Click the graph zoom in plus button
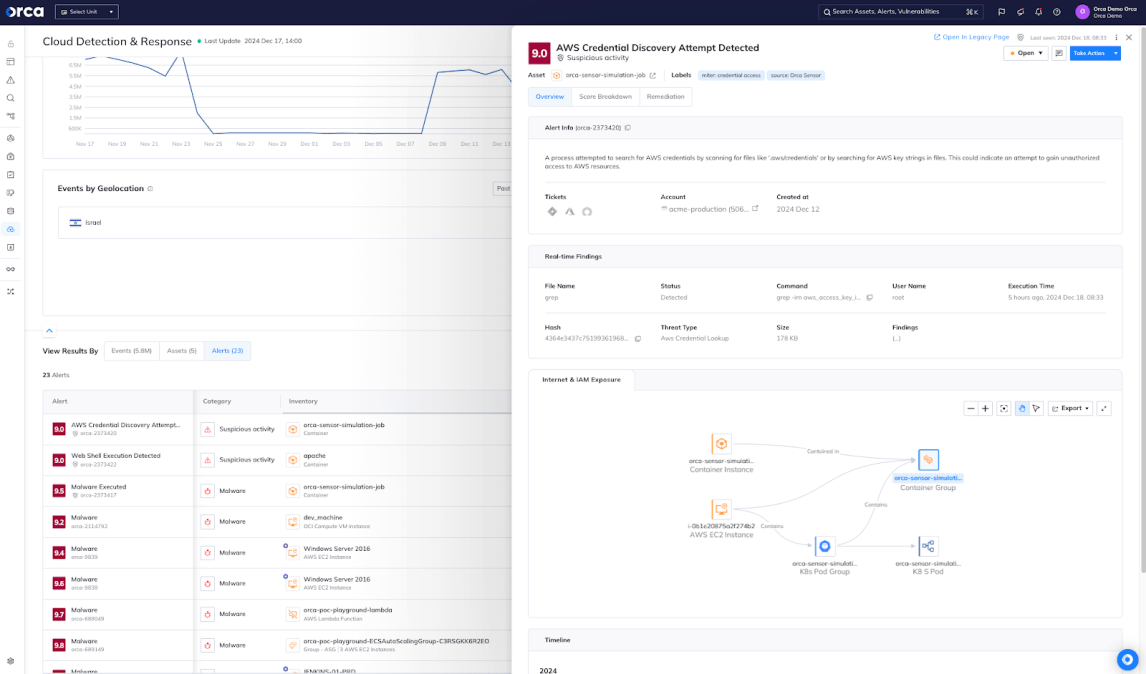 [986, 408]
